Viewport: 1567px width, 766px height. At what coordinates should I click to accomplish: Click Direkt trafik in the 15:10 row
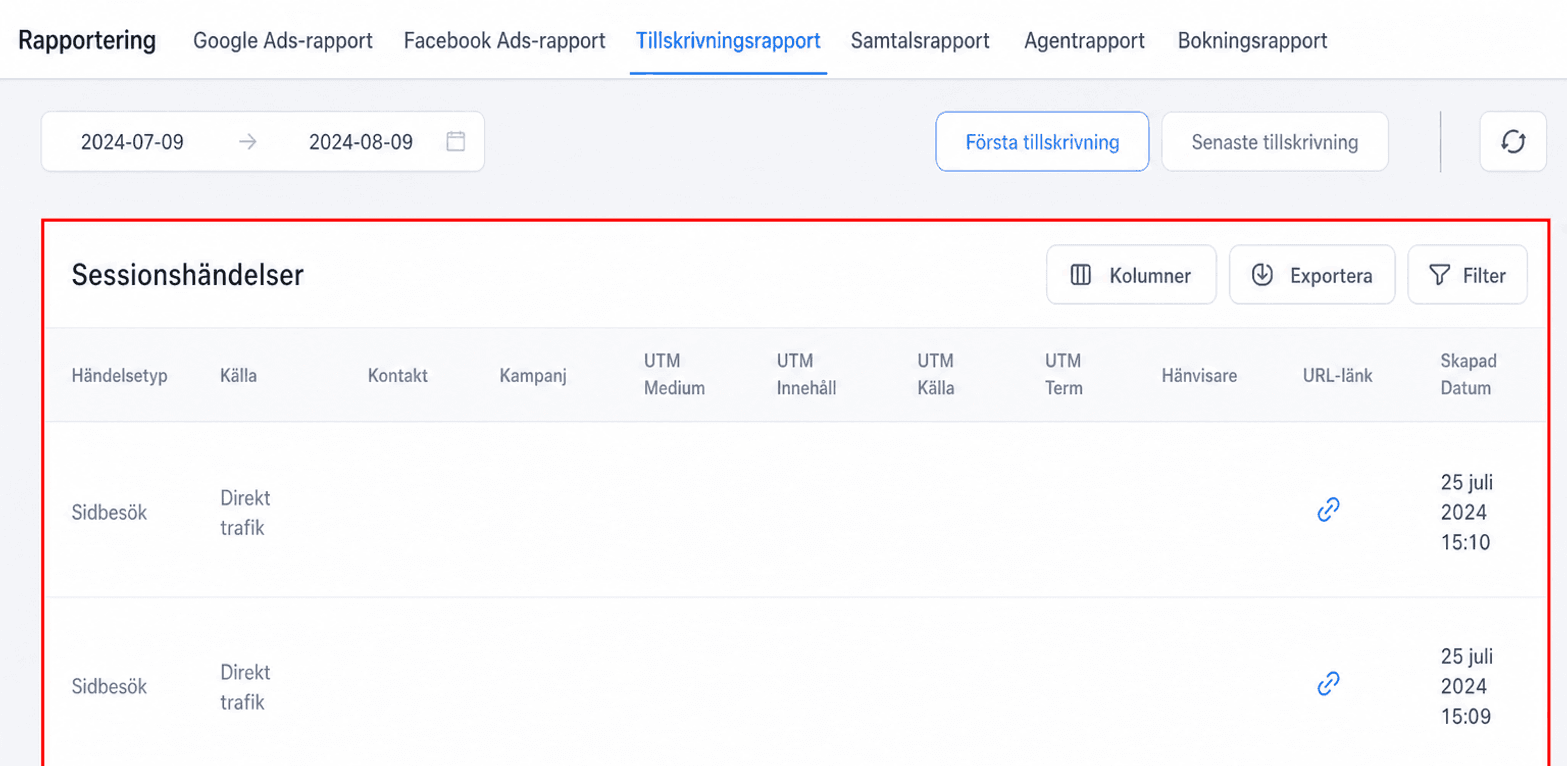tap(245, 512)
